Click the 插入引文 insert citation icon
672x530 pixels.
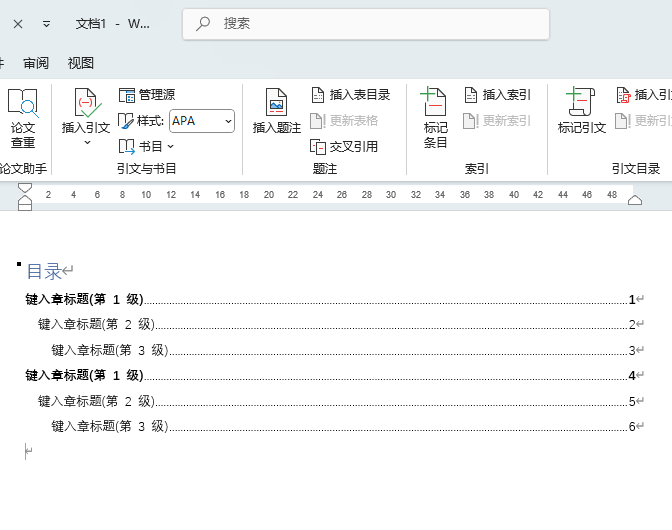click(x=87, y=103)
